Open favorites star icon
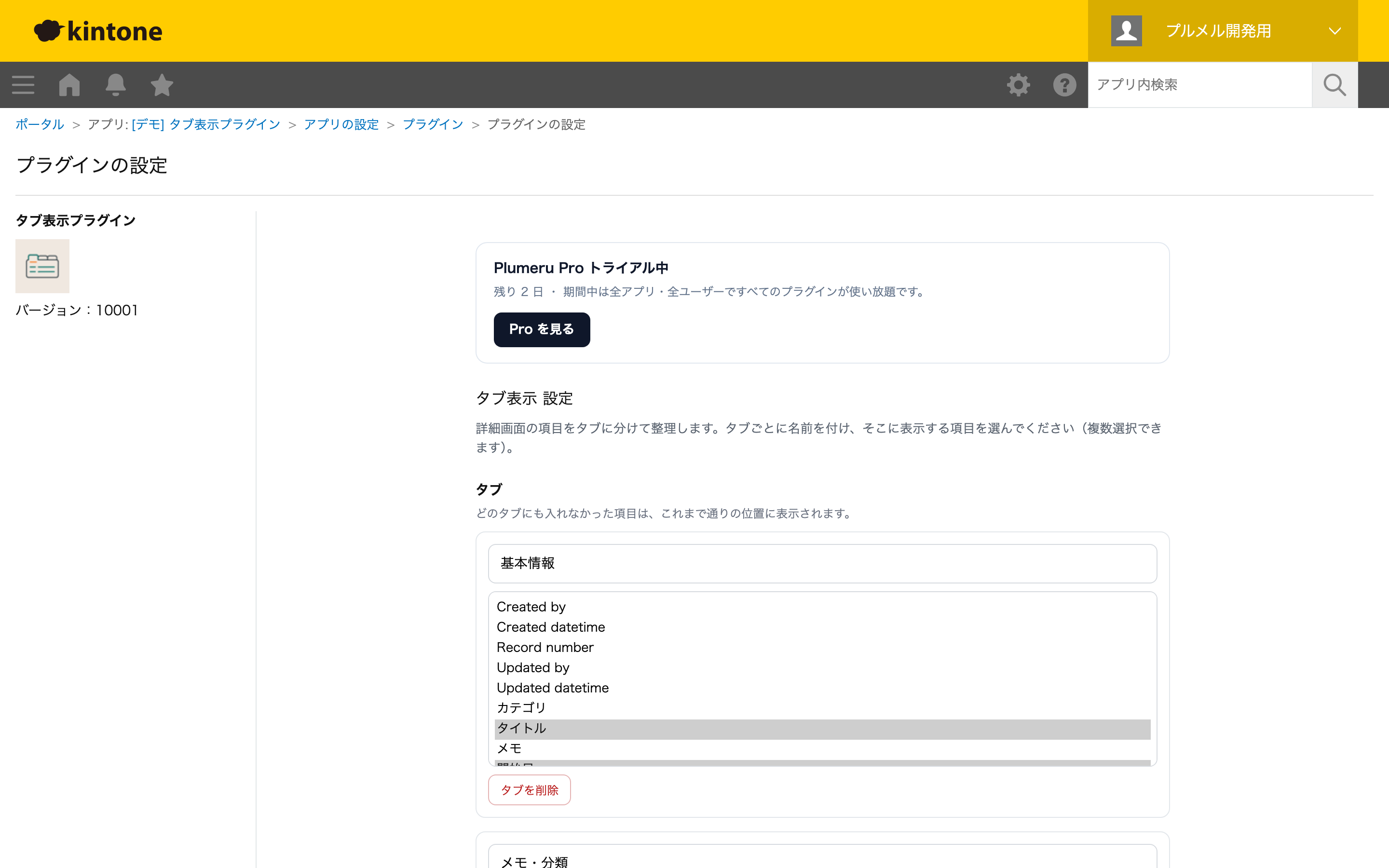This screenshot has width=1389, height=868. (x=162, y=85)
